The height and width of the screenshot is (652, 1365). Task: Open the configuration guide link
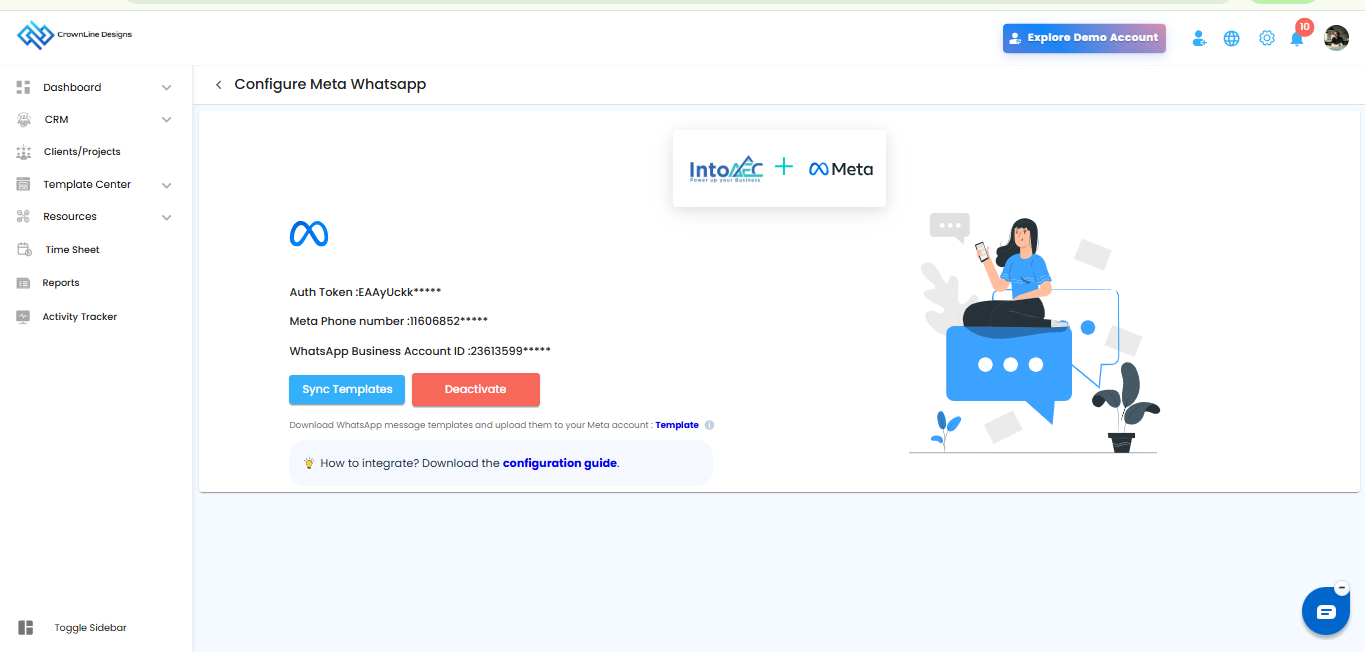[x=559, y=463]
